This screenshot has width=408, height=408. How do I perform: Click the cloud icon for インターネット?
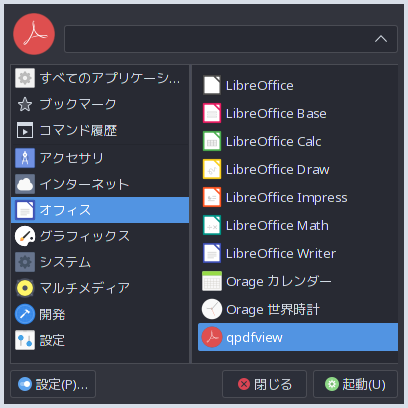[x=25, y=184]
